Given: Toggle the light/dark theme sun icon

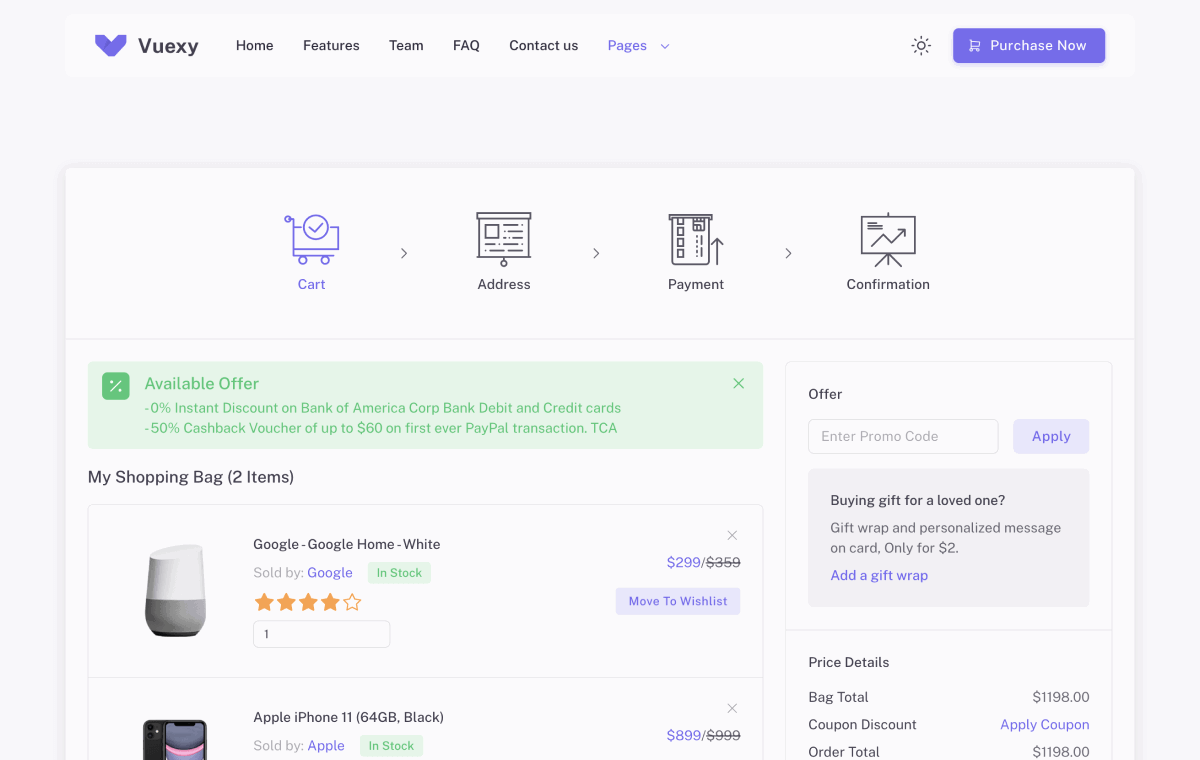Looking at the screenshot, I should [x=920, y=45].
